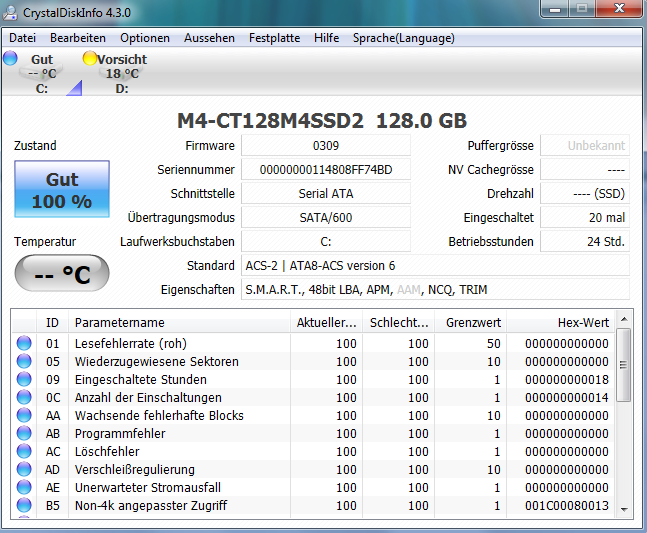Click the Eigenschaften features field

click(x=435, y=290)
